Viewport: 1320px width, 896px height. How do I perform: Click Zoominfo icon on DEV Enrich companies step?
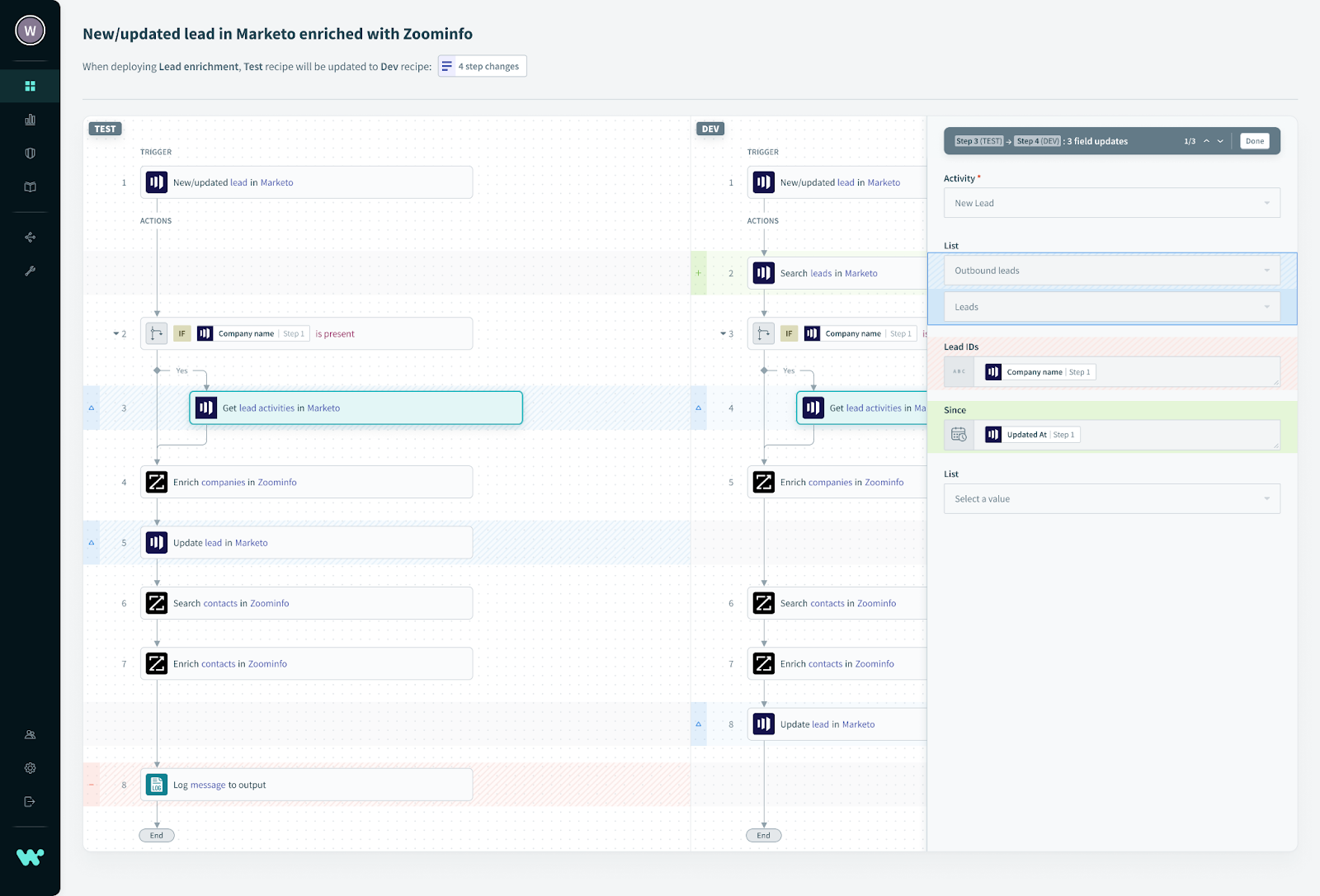coord(764,482)
